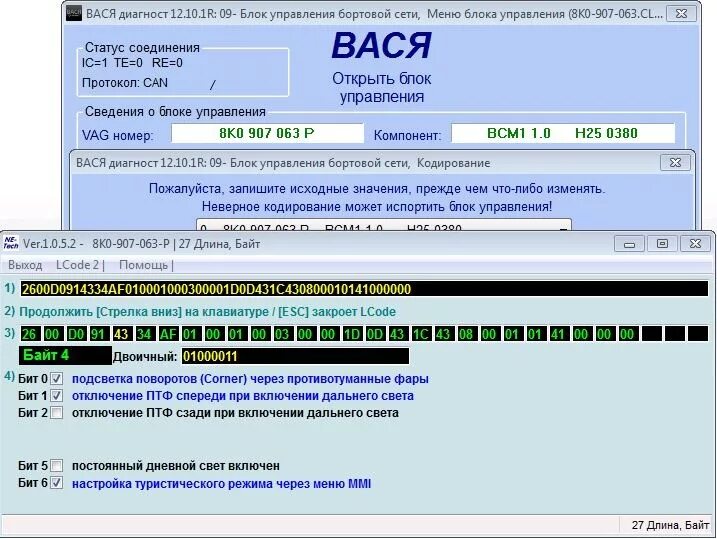This screenshot has height=539, width=717.
Task: Select byte cell 03
Action: [x=282, y=334]
